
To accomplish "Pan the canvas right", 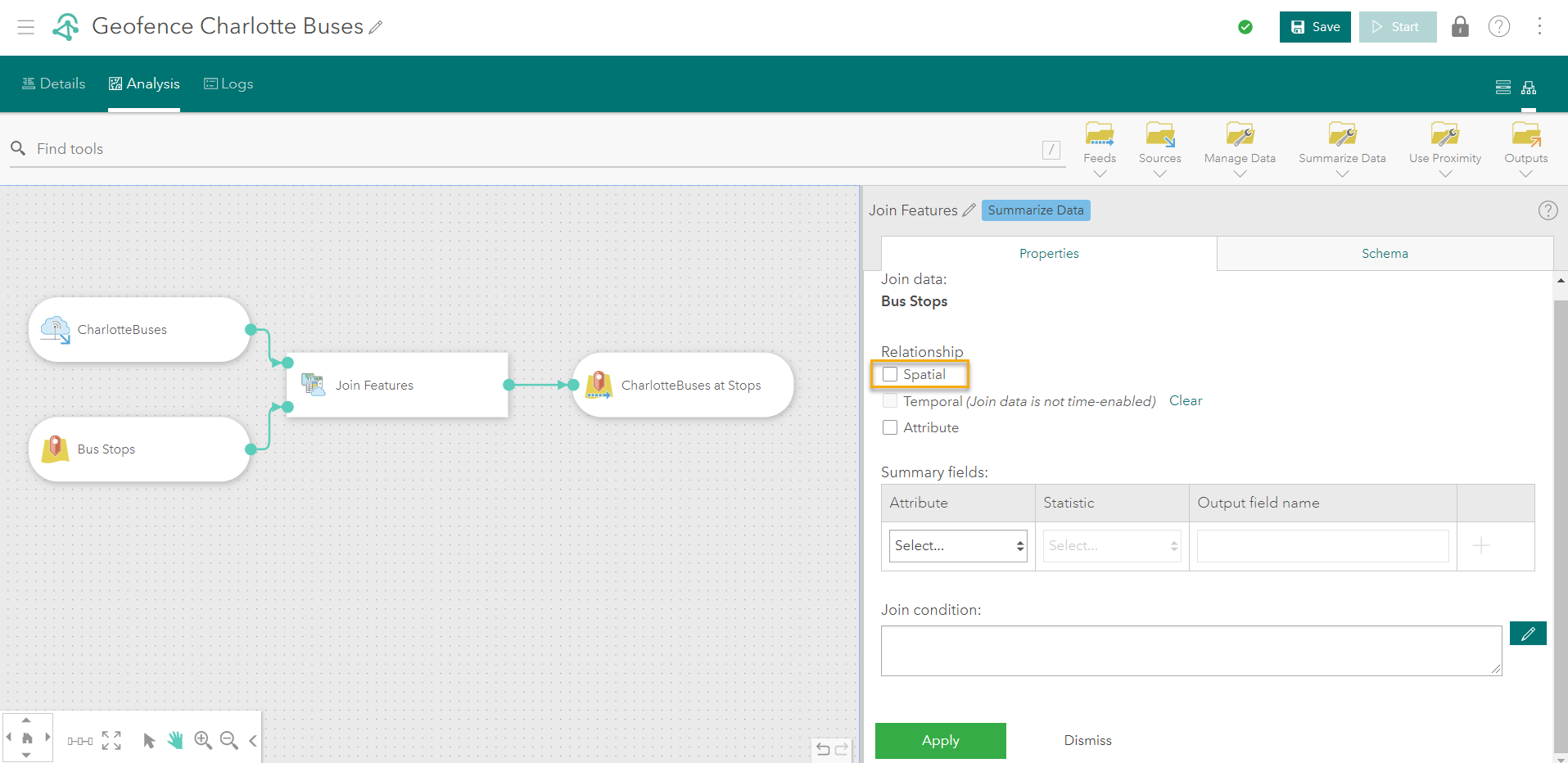I will (x=47, y=738).
